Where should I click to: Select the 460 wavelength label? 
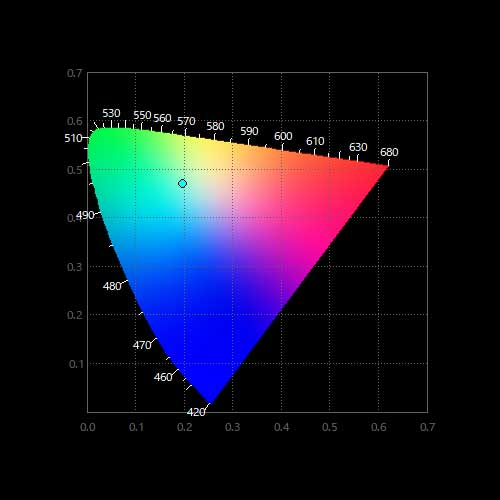coord(163,377)
